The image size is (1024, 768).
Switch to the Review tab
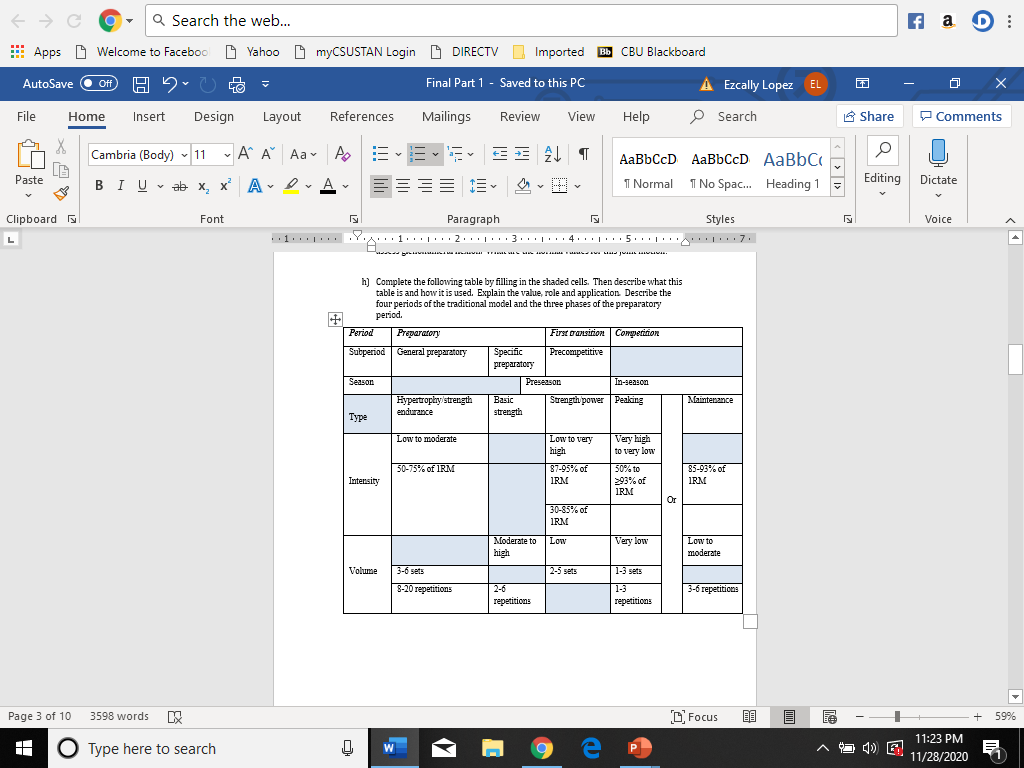[x=520, y=117]
